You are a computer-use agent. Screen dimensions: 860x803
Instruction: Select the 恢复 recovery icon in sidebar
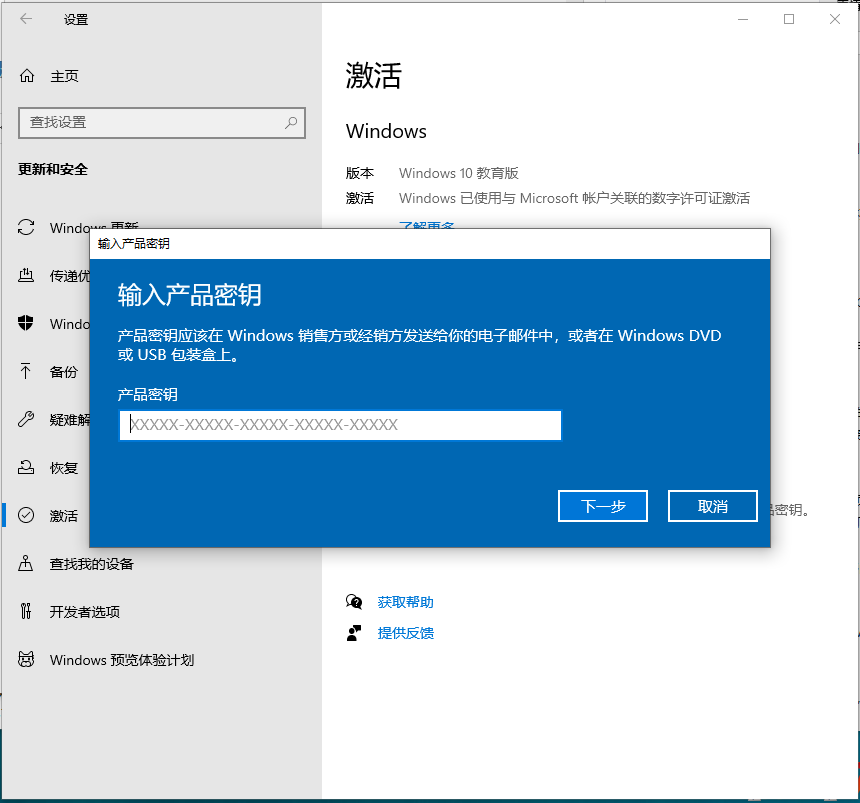point(27,468)
